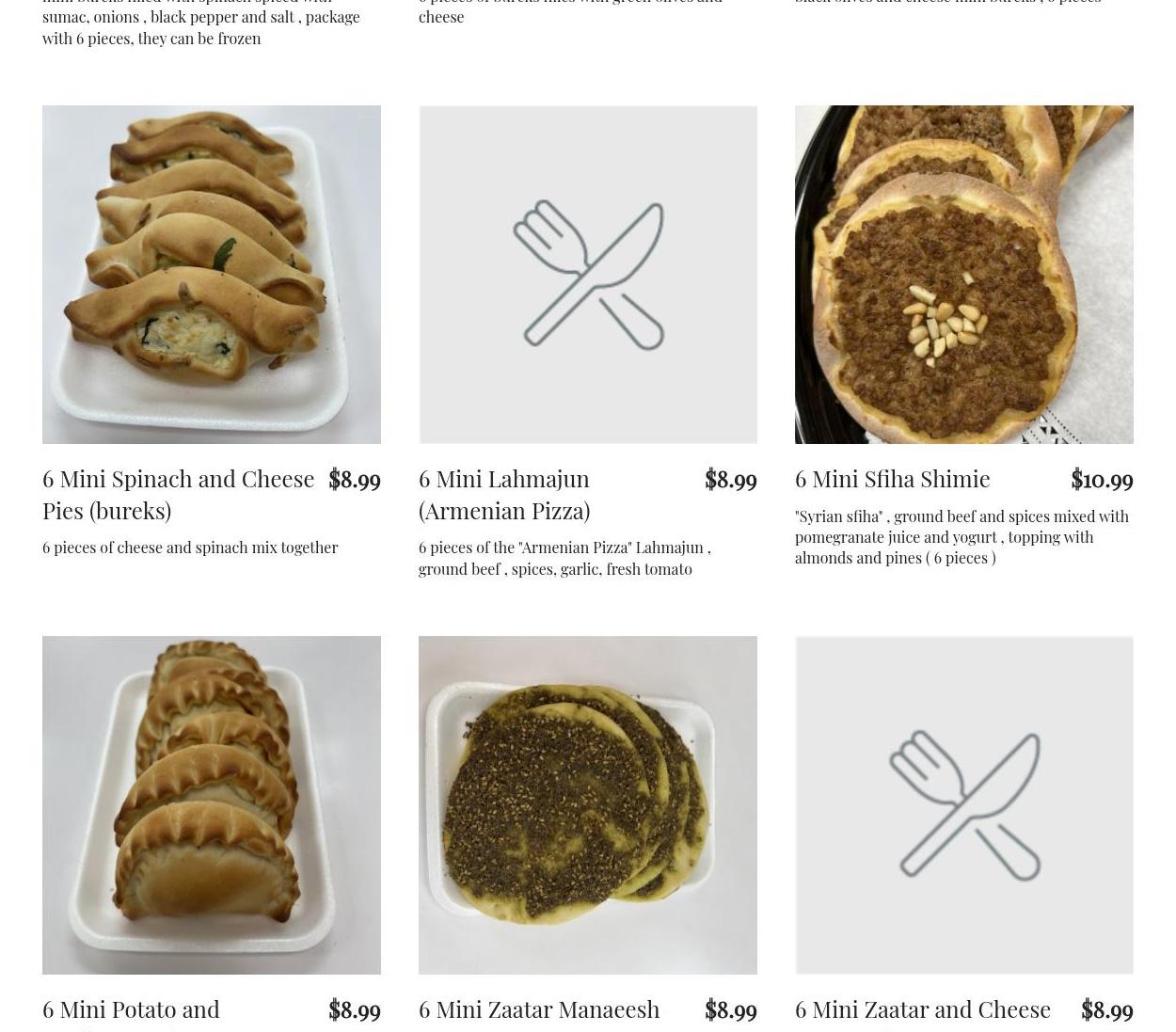Click the Zaatar and Cheese placeholder icon
The width and height of the screenshot is (1176, 1032).
tap(964, 805)
